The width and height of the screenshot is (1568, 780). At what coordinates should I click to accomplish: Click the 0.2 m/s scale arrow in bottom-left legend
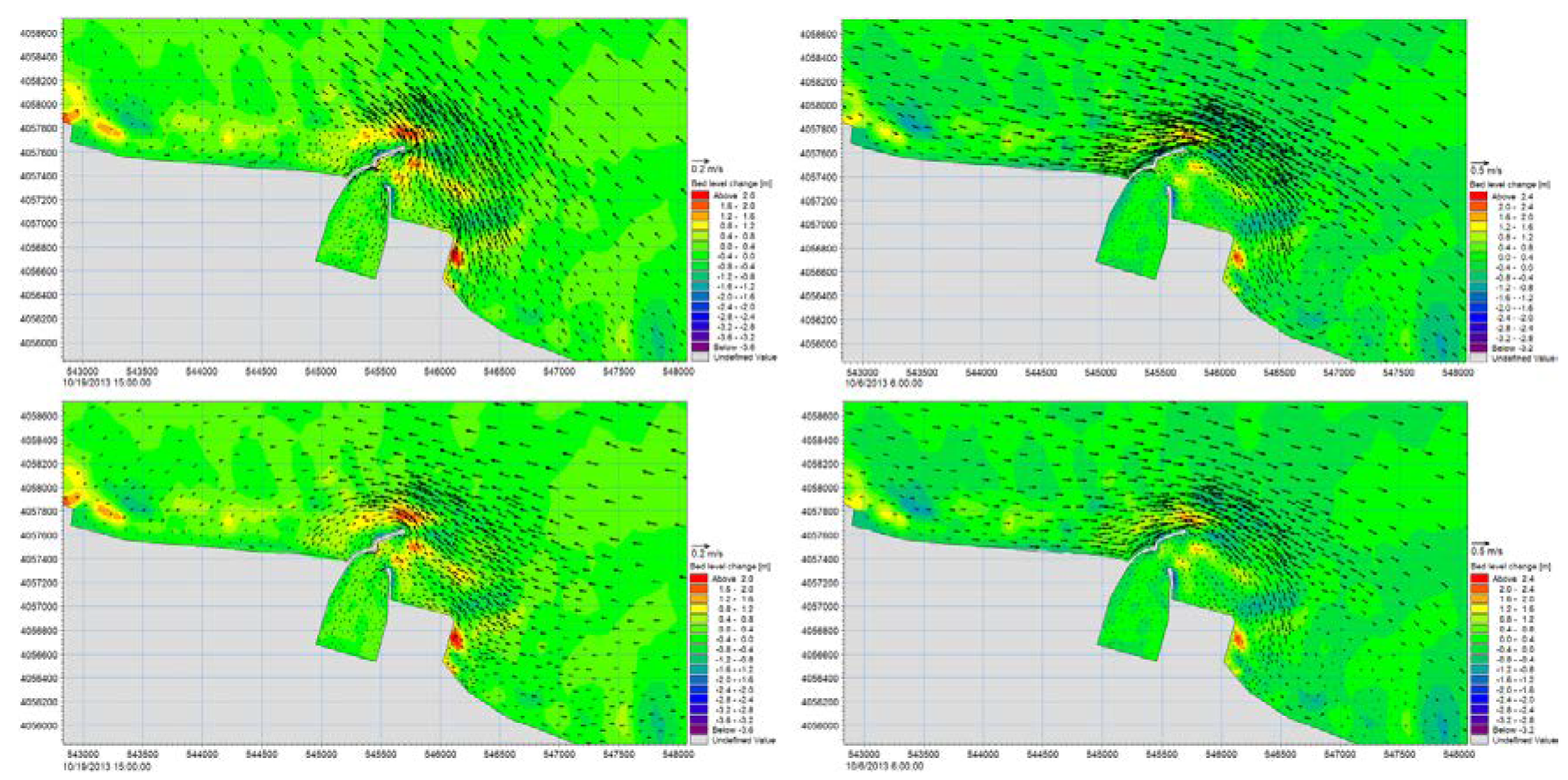[700, 545]
